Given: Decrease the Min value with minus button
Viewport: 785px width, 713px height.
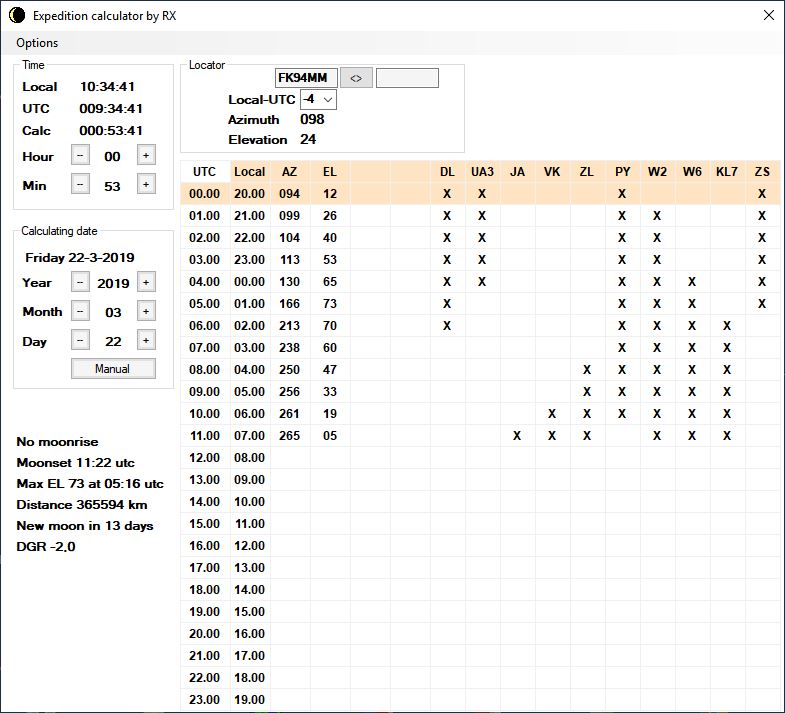Looking at the screenshot, I should pos(80,184).
